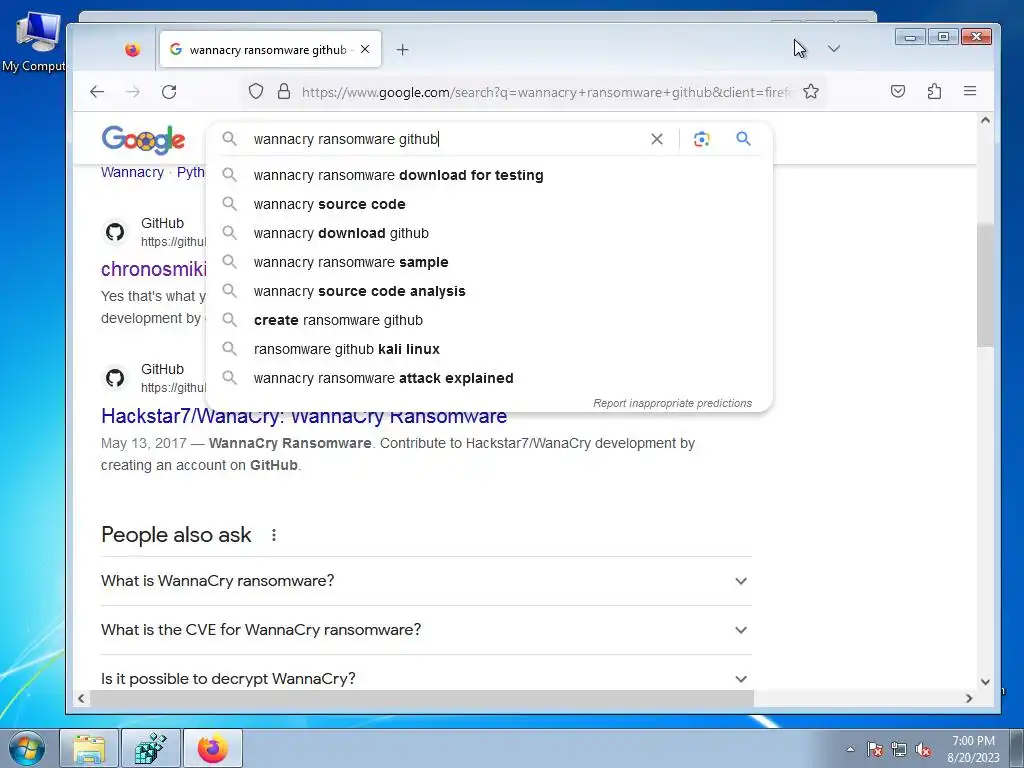Click the Firefox forward arrow
This screenshot has width=1024, height=768.
click(x=133, y=91)
